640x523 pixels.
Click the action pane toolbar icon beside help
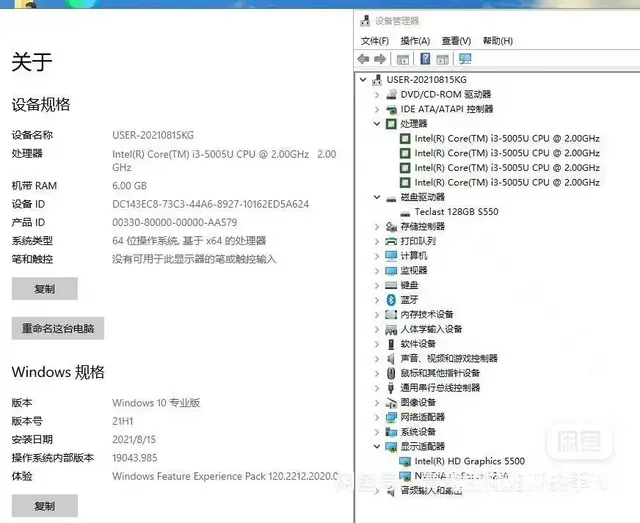[x=442, y=60]
